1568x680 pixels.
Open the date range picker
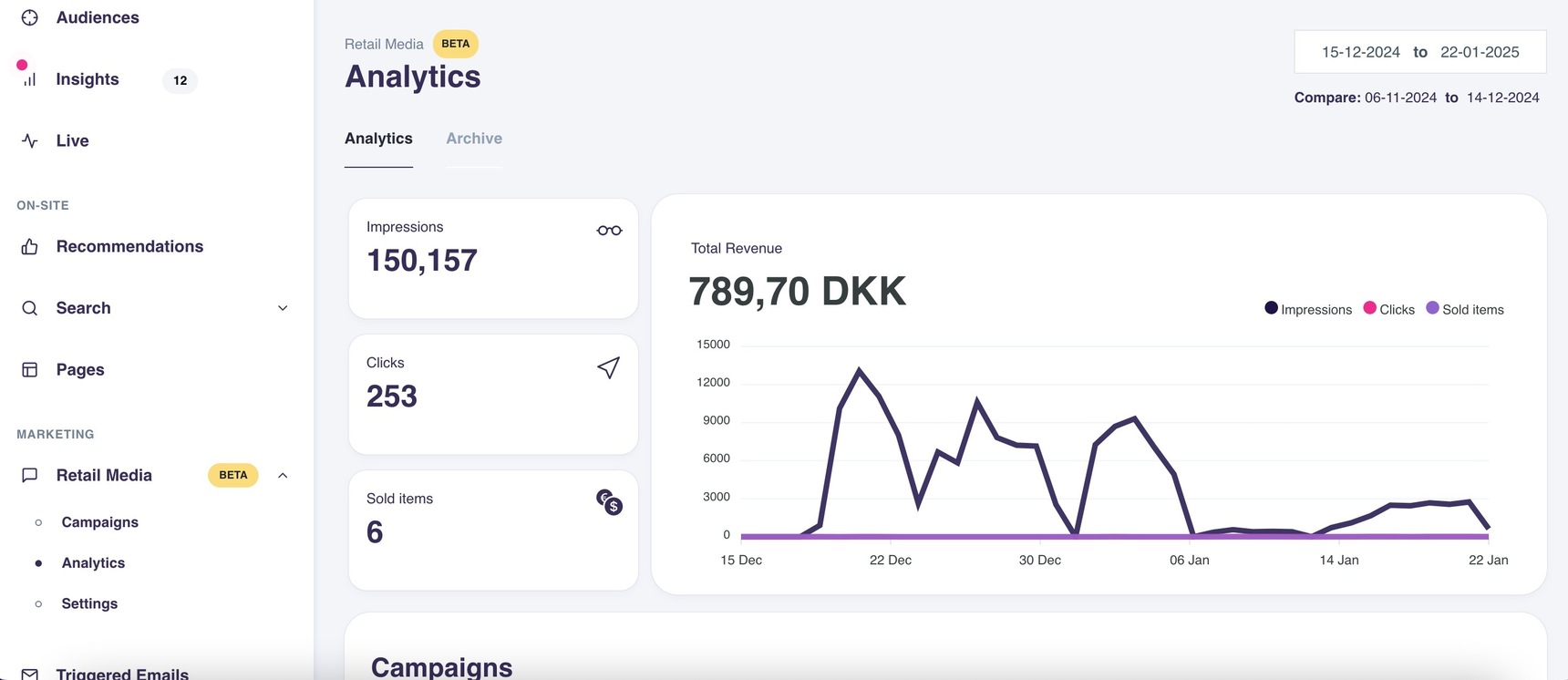(x=1419, y=52)
